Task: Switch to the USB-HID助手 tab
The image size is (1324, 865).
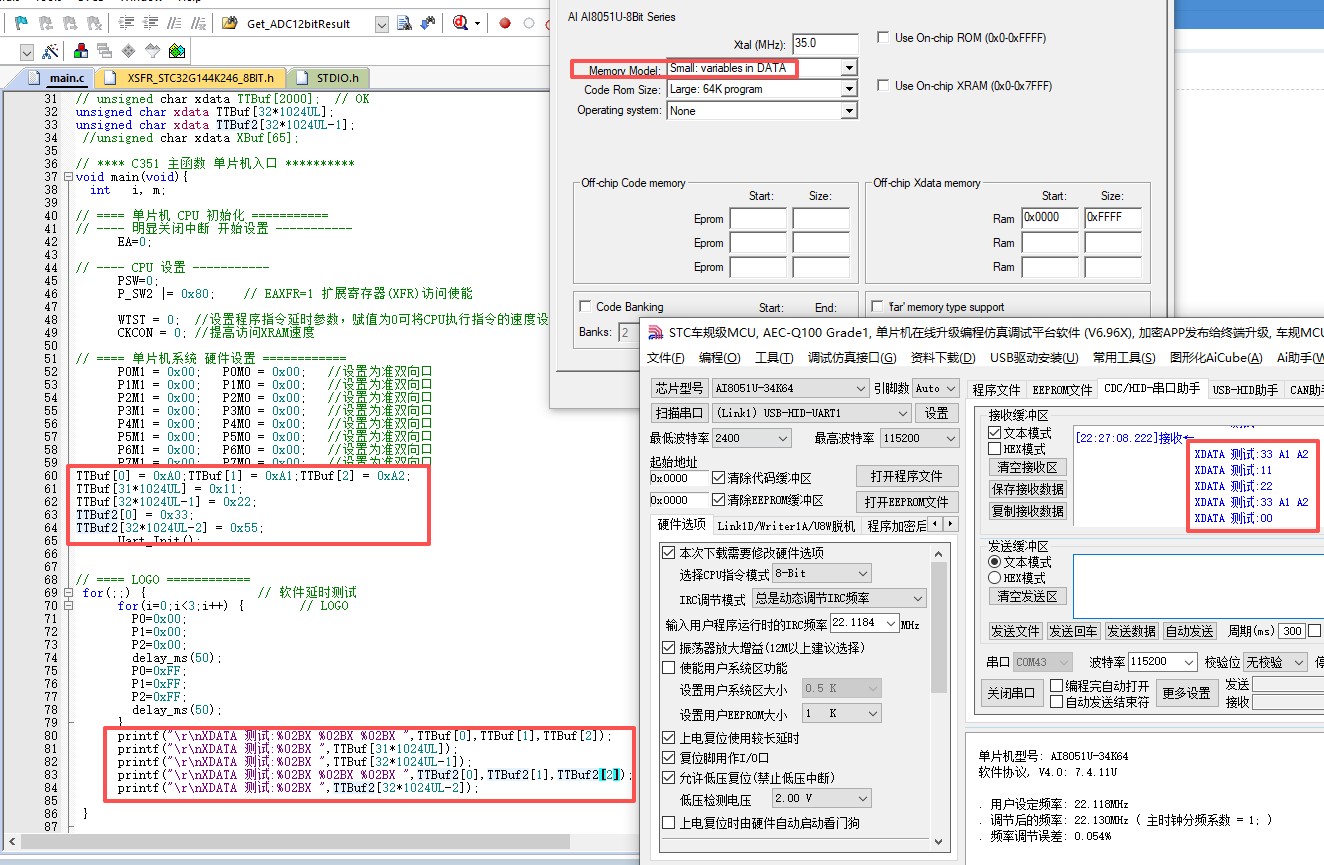Action: pyautogui.click(x=1244, y=389)
